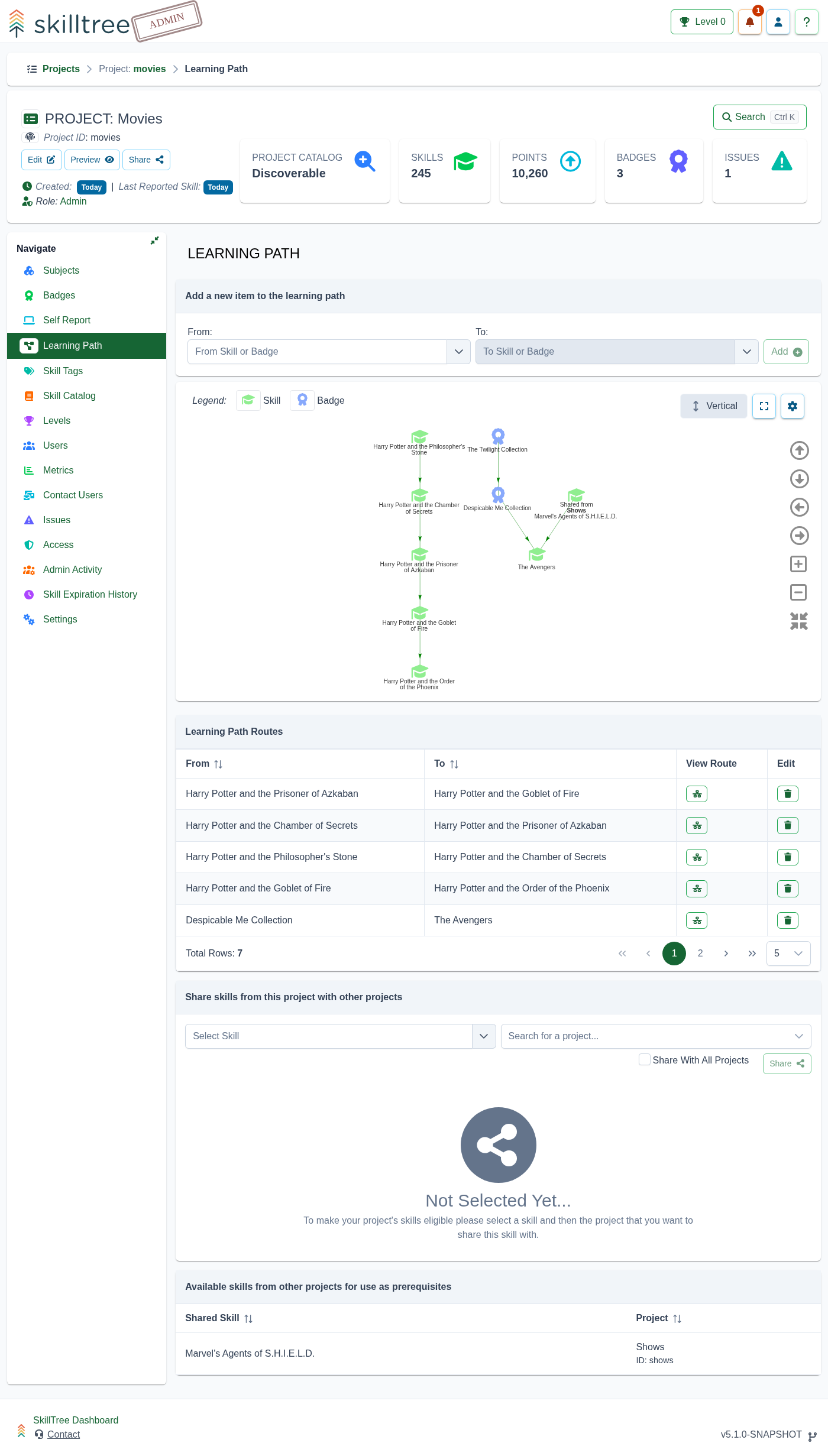The image size is (828, 1456).
Task: Toggle fullscreen mode for the graph
Action: point(764,406)
